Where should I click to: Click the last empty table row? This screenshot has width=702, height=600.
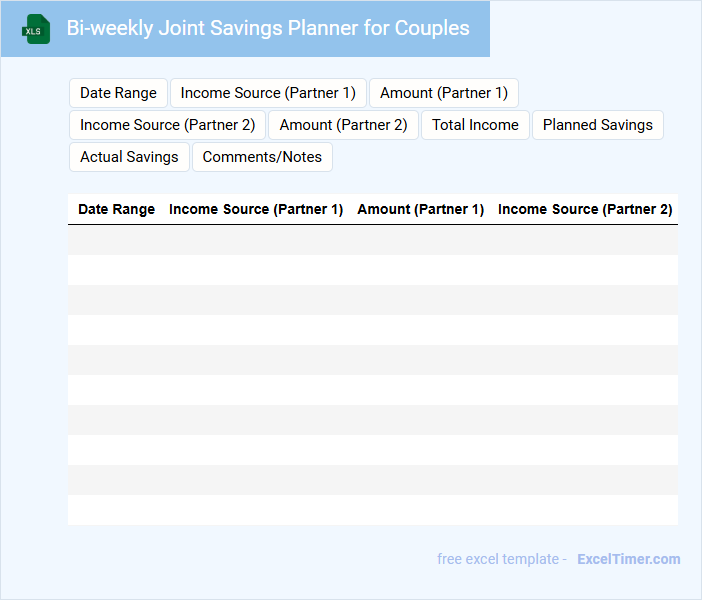[372, 510]
